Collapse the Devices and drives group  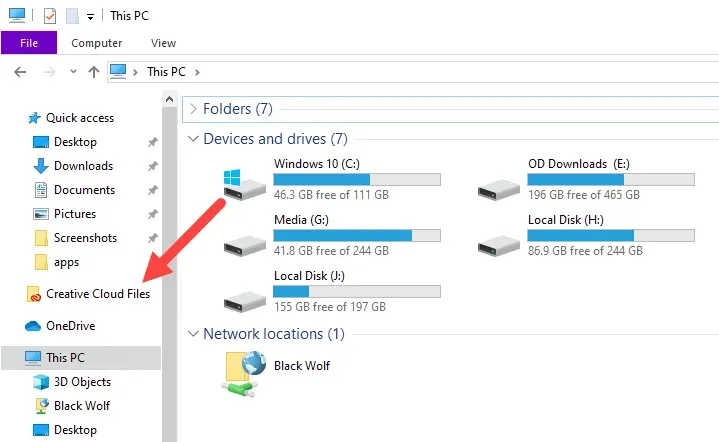pos(191,139)
